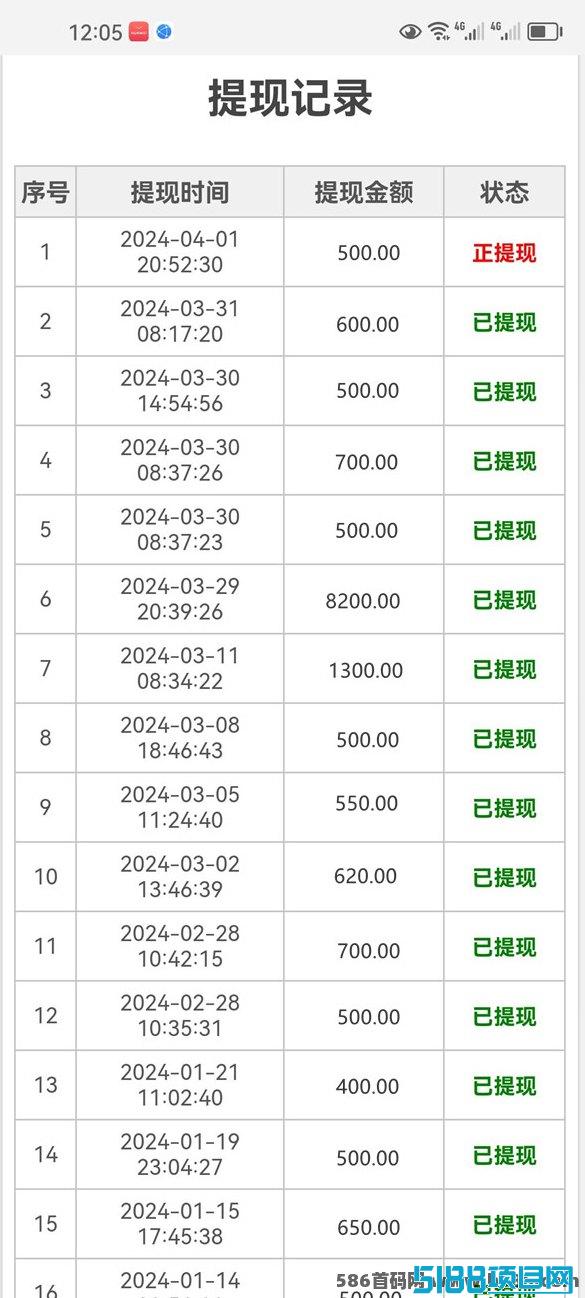Tap the 2024-01-15 17:45:38 timestamp

point(180,1224)
